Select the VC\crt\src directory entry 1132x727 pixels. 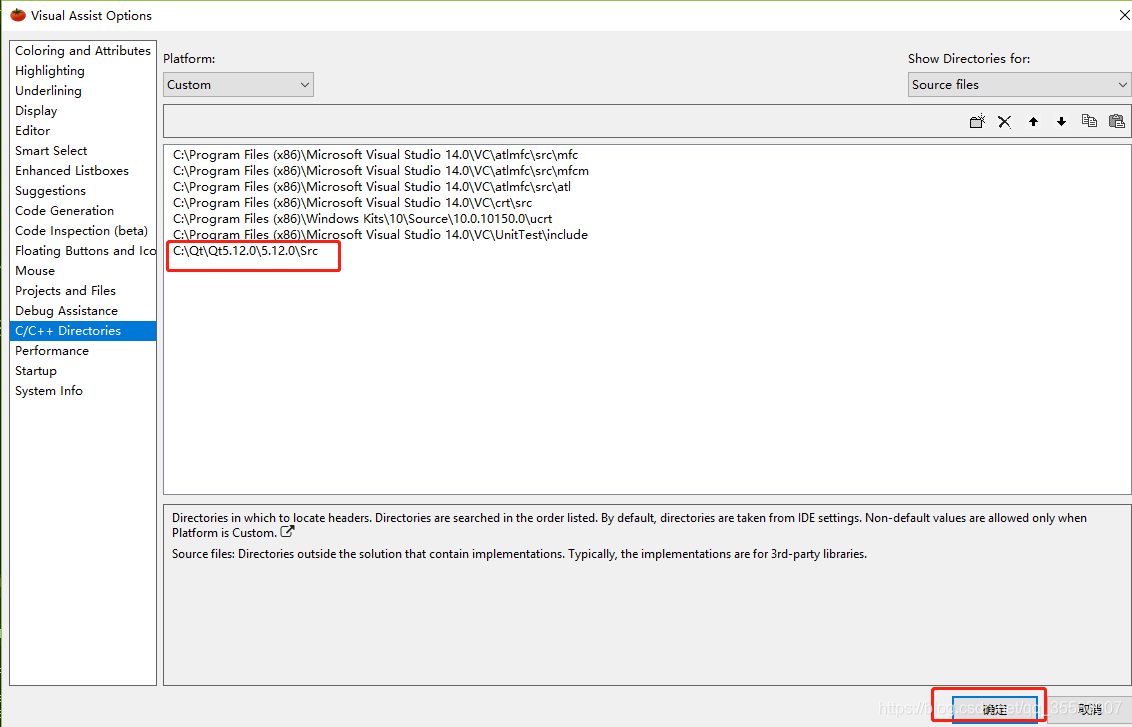coord(352,203)
